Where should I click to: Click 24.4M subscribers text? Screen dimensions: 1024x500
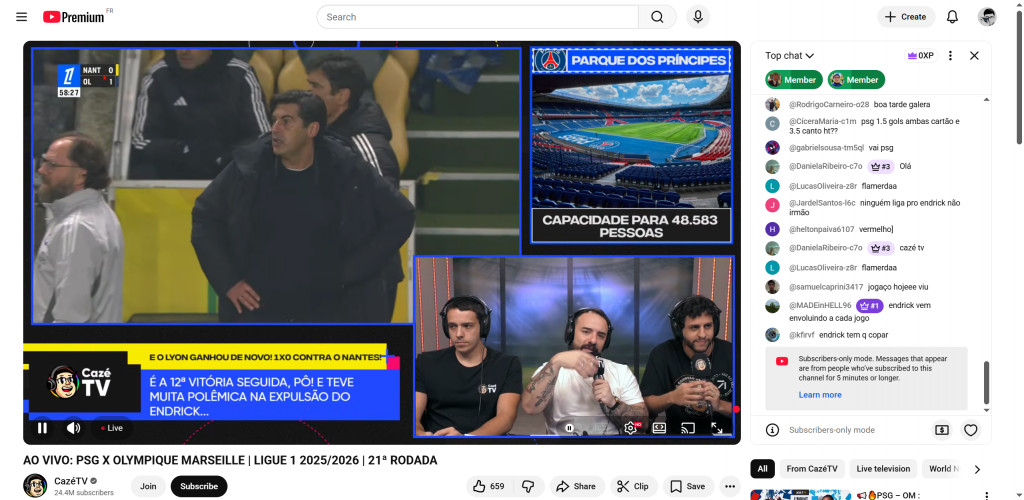84,493
